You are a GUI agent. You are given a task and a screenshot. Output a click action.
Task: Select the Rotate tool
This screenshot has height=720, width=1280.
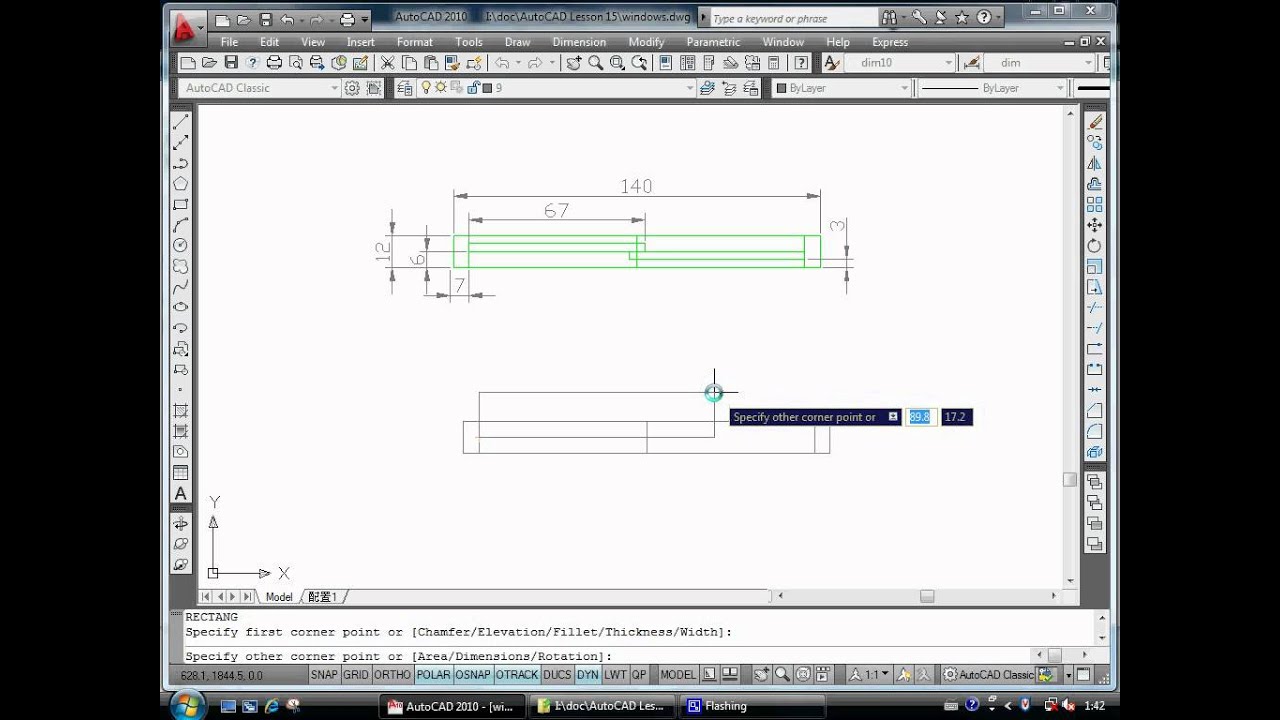click(1095, 246)
